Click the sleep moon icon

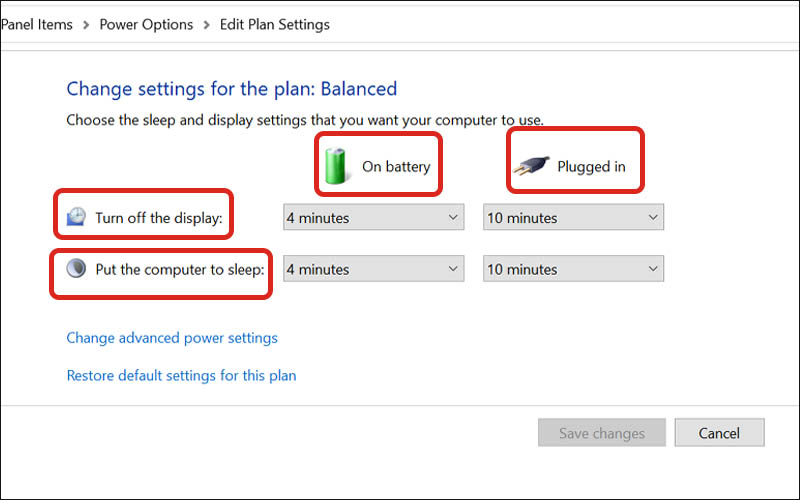point(78,268)
